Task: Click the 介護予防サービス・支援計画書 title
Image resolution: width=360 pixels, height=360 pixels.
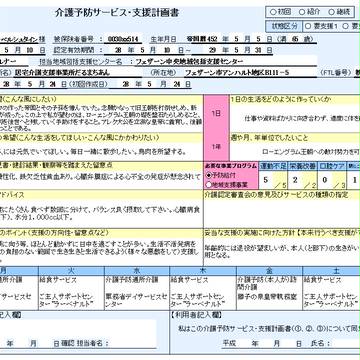Action: point(117,13)
